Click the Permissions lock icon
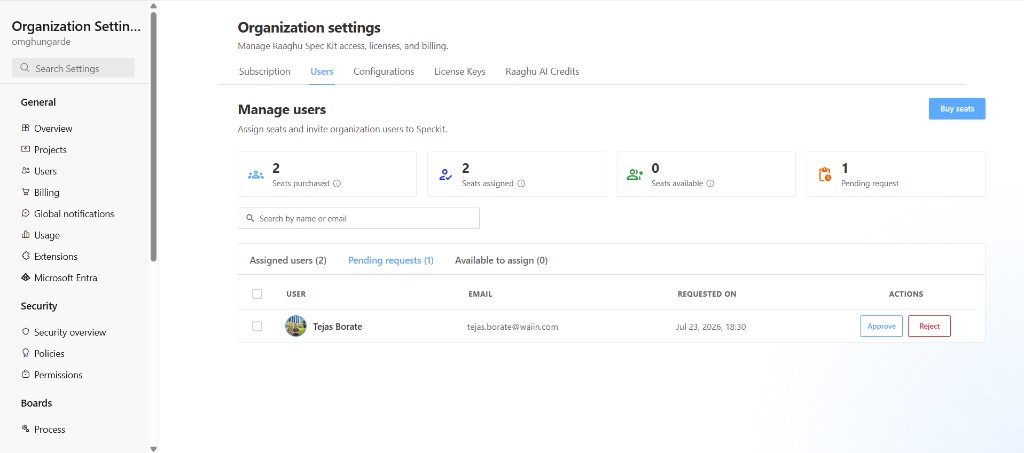 tap(25, 375)
